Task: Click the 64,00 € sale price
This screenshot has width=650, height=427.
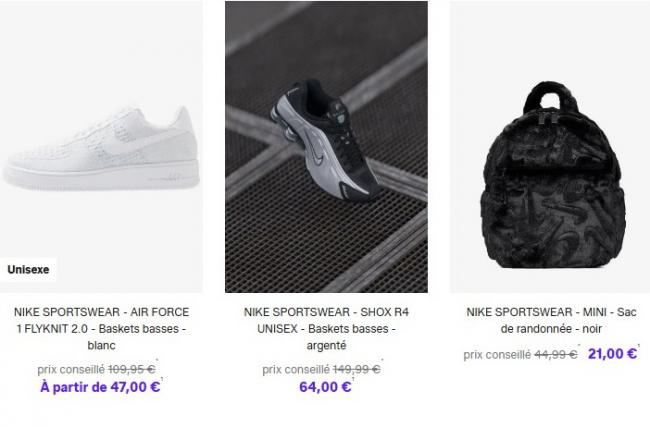Action: pos(325,387)
